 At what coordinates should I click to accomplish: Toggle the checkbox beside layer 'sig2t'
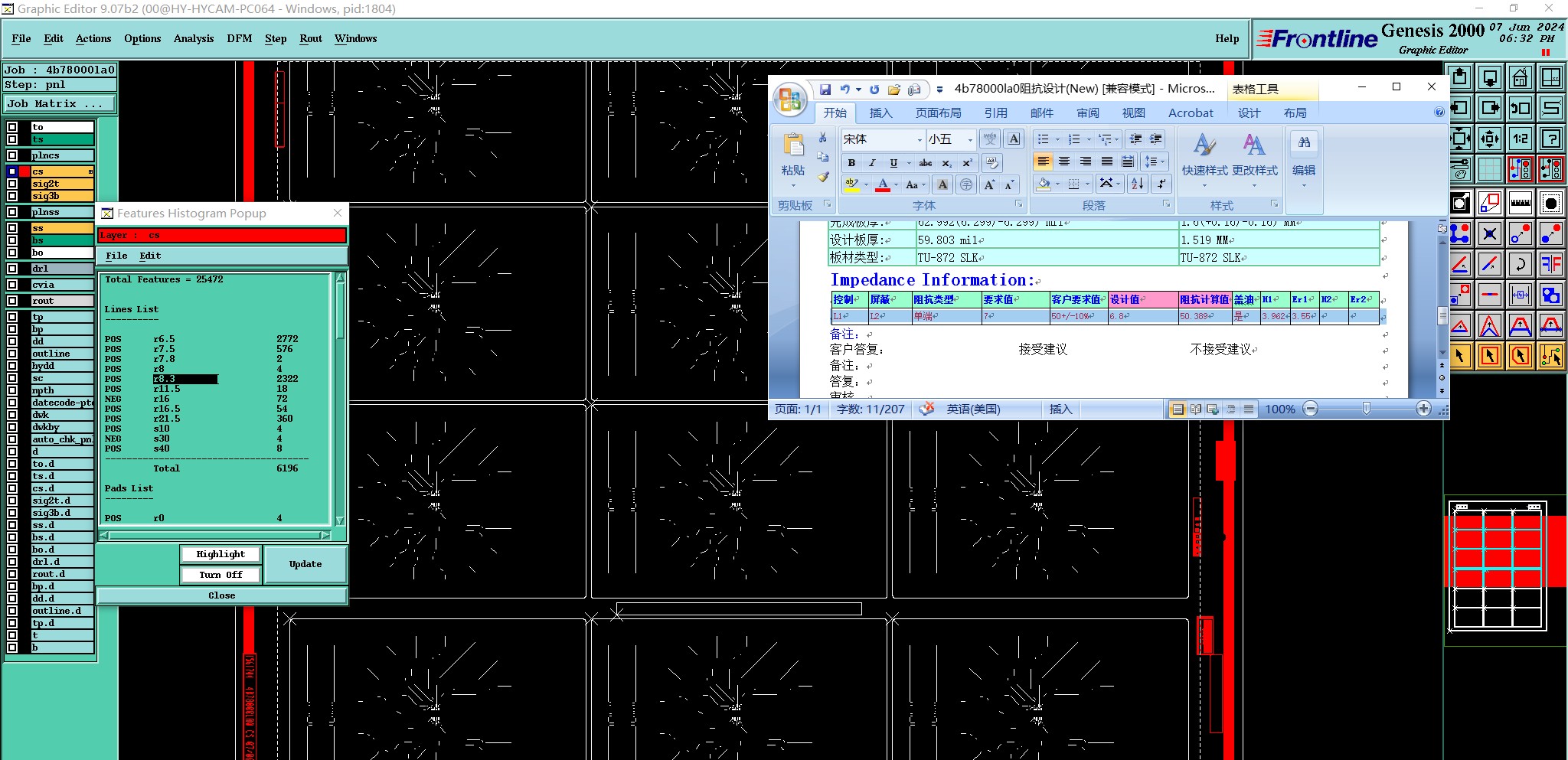tap(12, 184)
